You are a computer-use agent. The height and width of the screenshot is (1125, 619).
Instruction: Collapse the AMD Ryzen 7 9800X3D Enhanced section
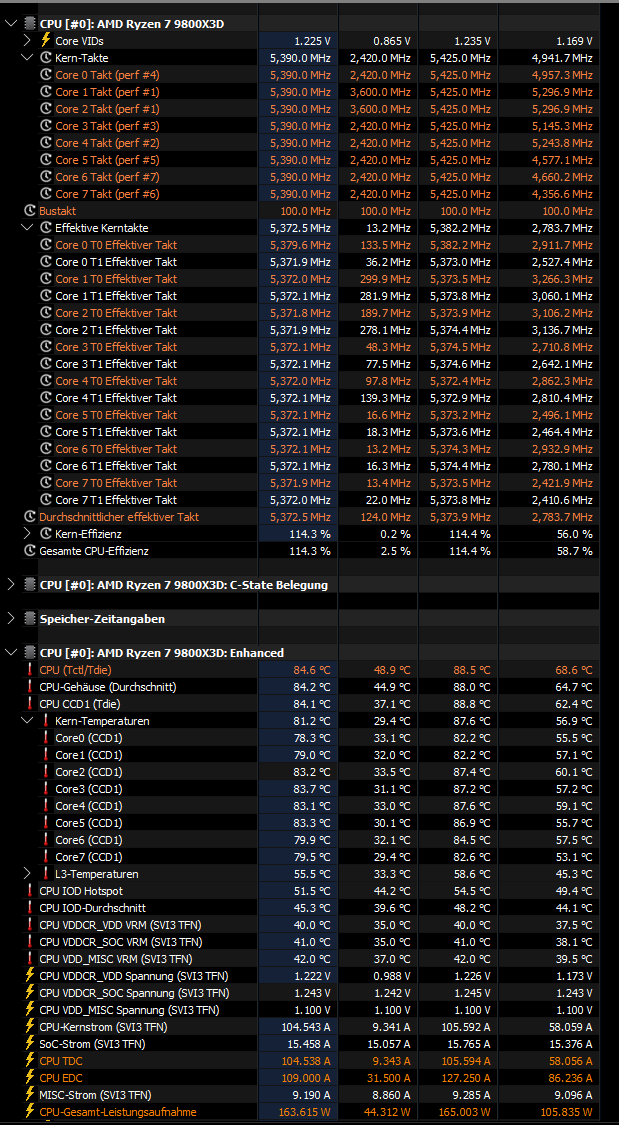point(11,653)
